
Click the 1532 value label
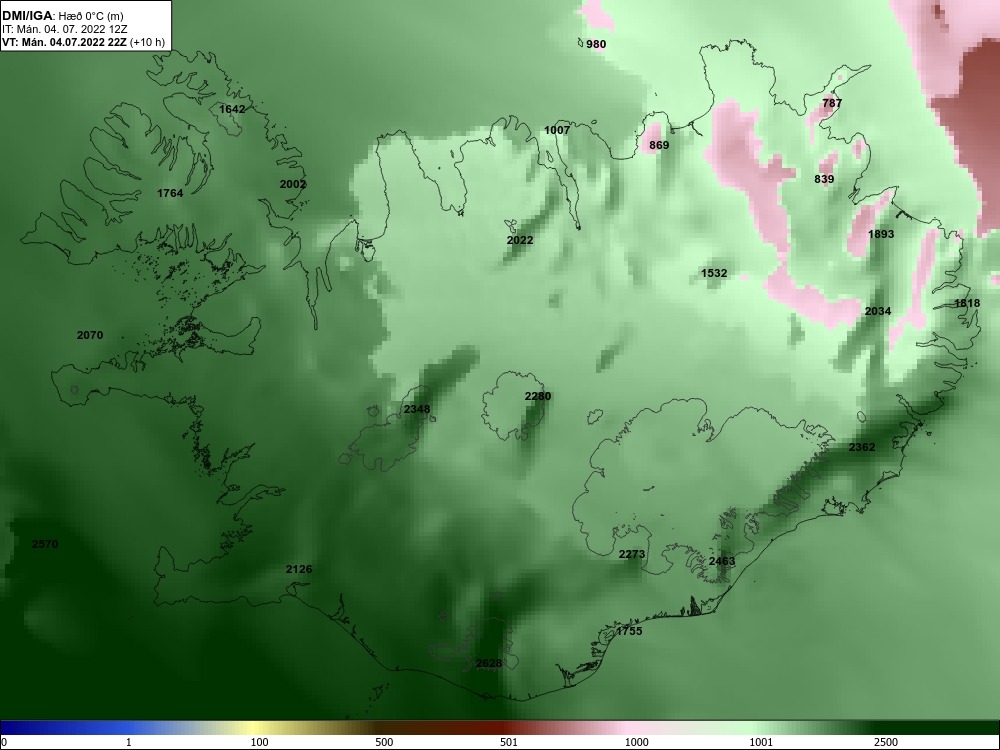pos(714,273)
